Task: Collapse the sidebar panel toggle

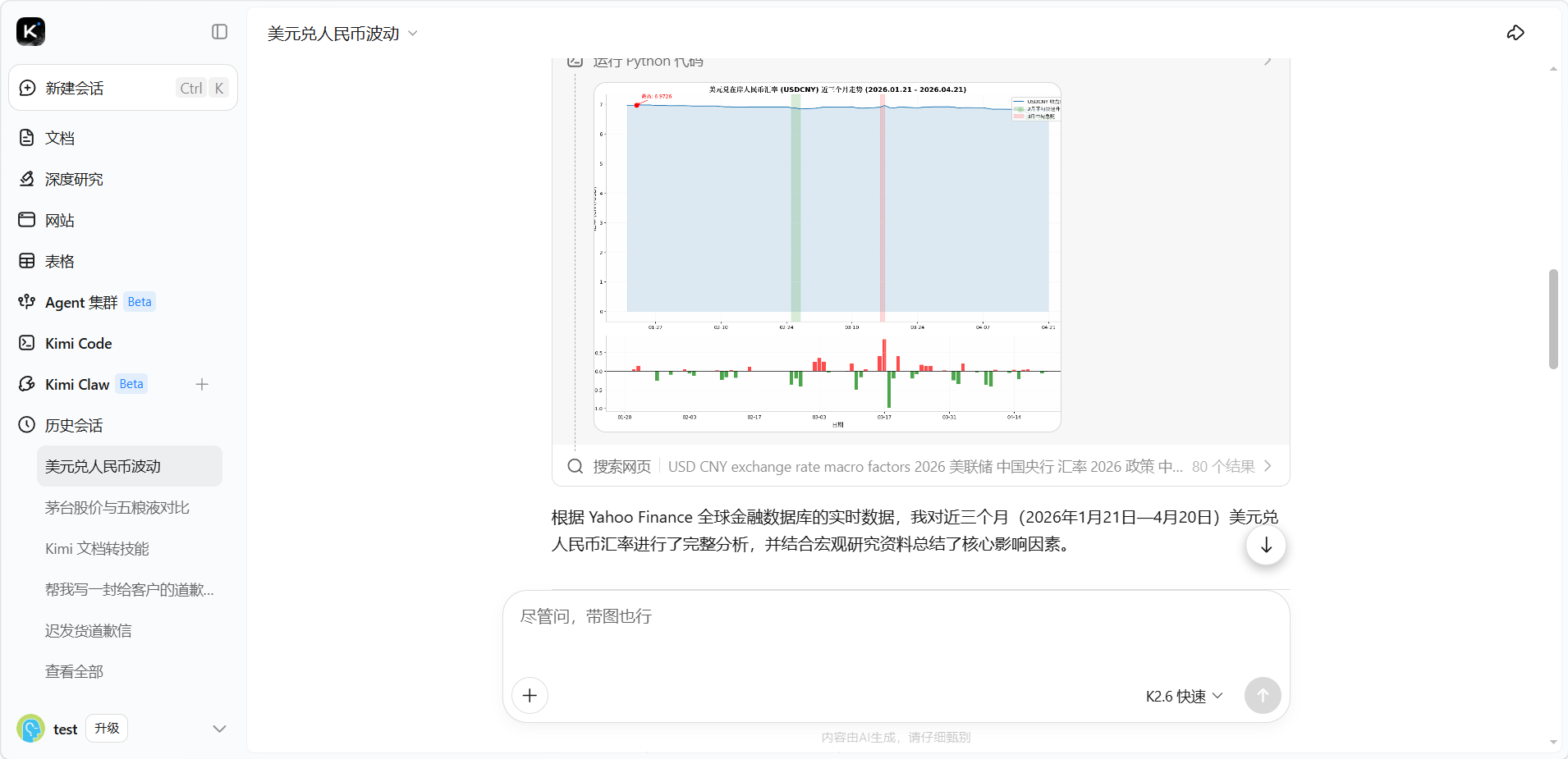Action: 219,32
